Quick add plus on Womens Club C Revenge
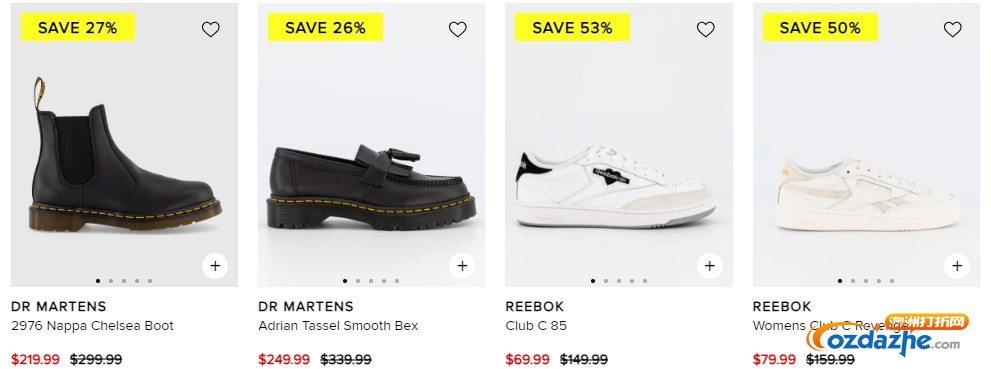Screen dimensions: 991x369 [957, 266]
